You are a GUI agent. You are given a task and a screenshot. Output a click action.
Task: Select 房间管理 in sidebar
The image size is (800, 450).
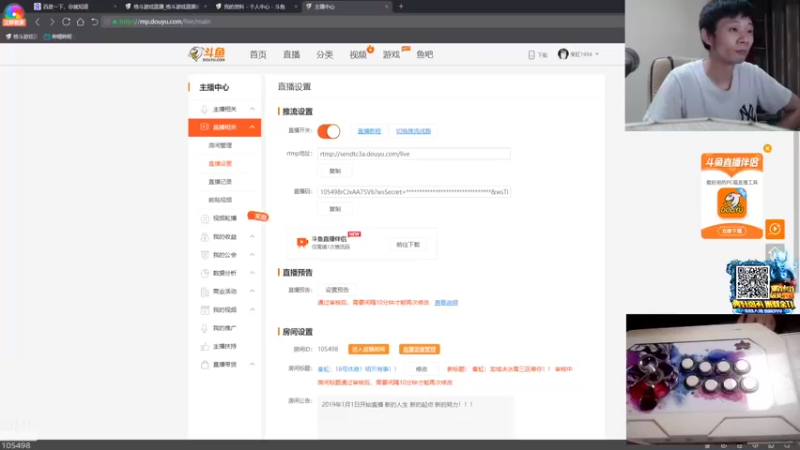click(x=220, y=145)
